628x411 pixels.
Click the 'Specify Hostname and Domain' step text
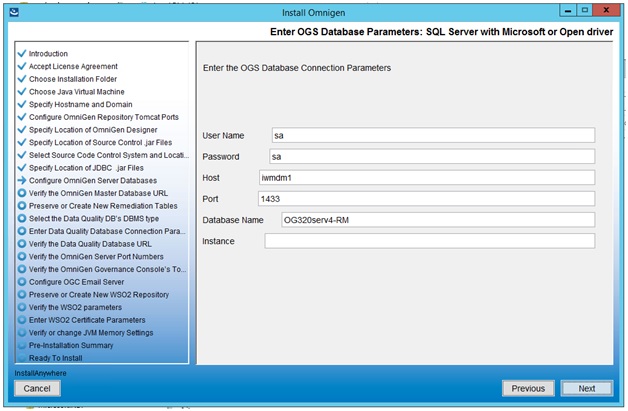coord(81,104)
